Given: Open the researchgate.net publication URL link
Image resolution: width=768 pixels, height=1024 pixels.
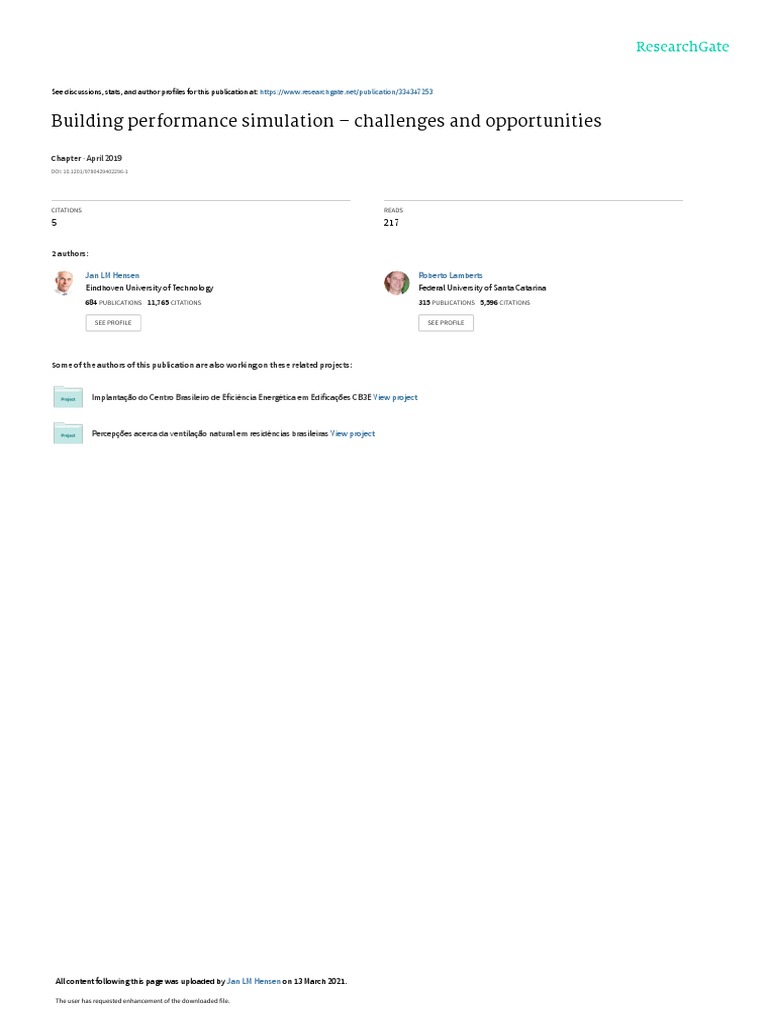Looking at the screenshot, I should point(346,92).
